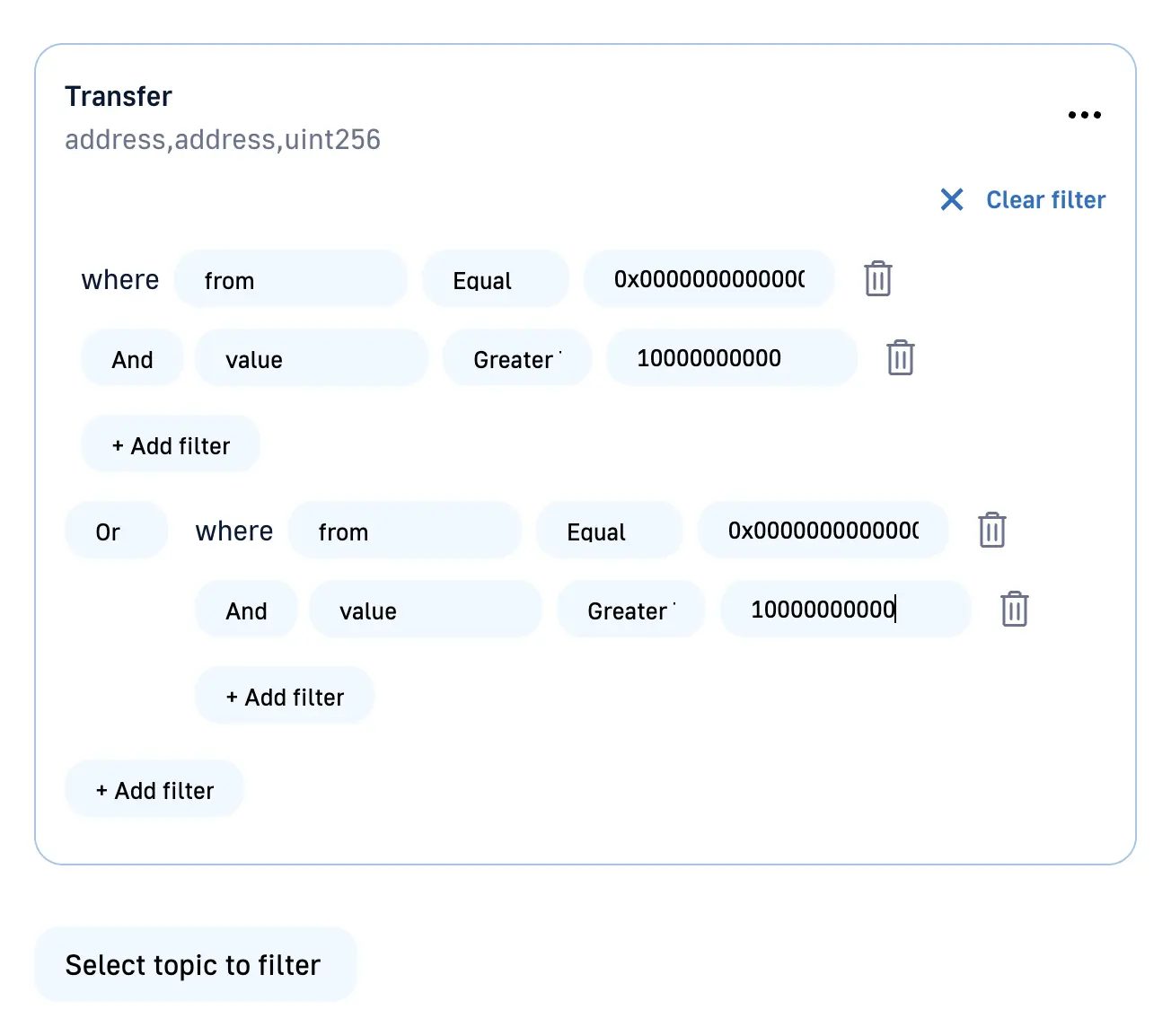
Task: Change the 'Equal' operator in the Or group
Action: (x=609, y=531)
